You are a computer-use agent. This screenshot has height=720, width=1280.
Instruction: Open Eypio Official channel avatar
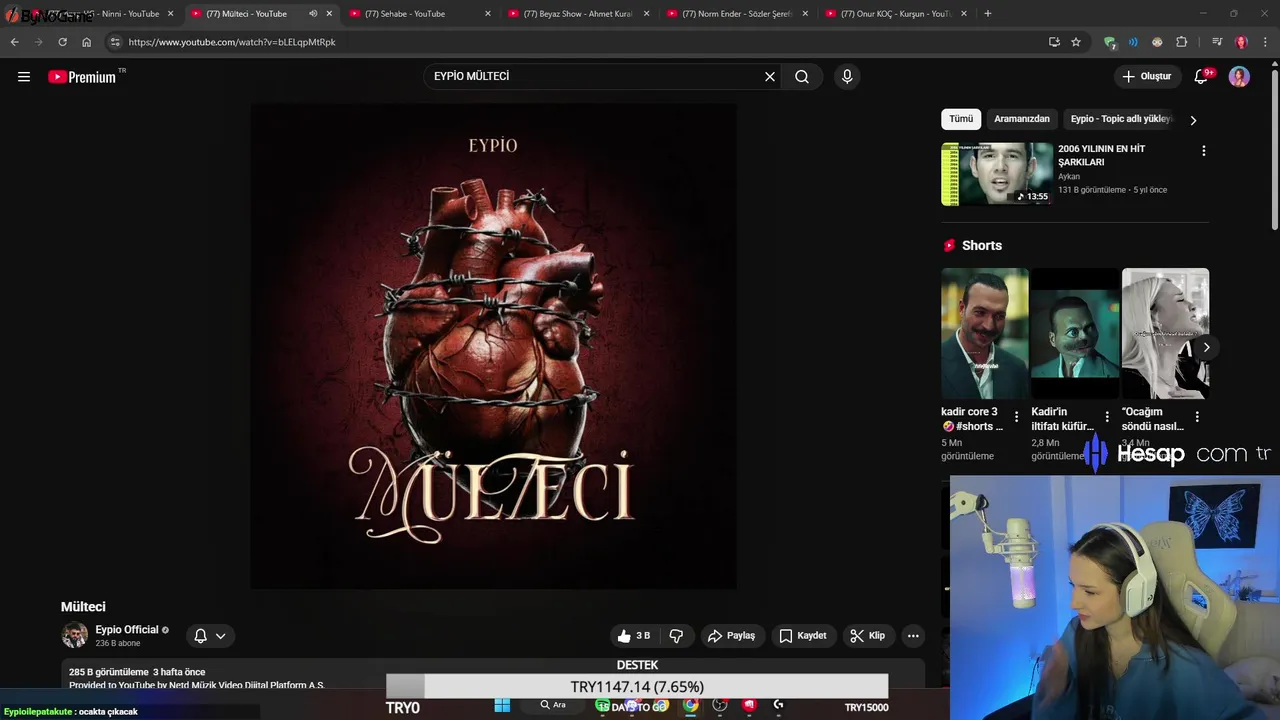coord(74,636)
